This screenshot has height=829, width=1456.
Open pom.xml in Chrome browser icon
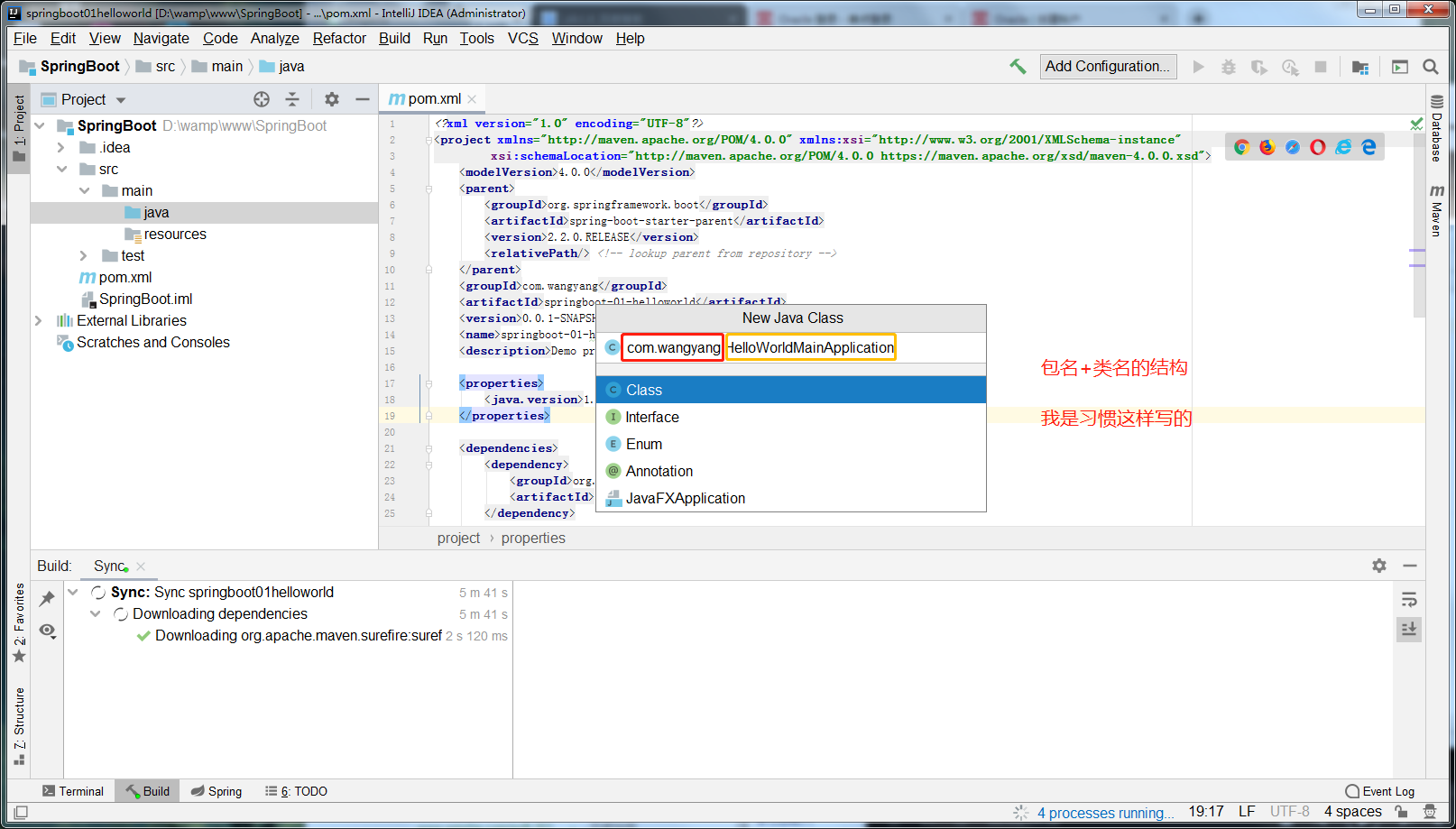[x=1242, y=147]
